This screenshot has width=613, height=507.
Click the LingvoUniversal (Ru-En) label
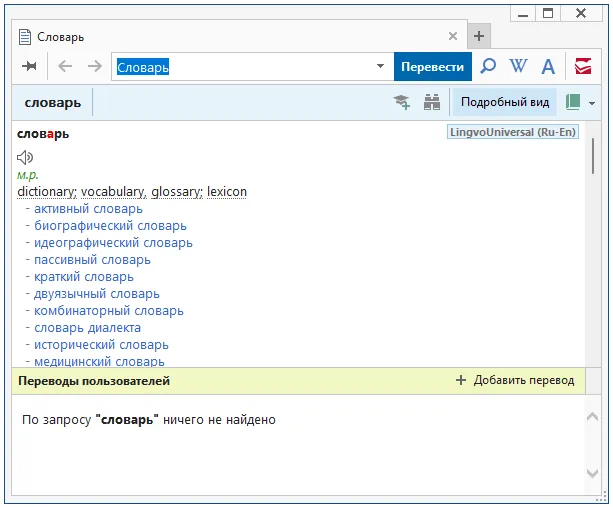coord(513,132)
